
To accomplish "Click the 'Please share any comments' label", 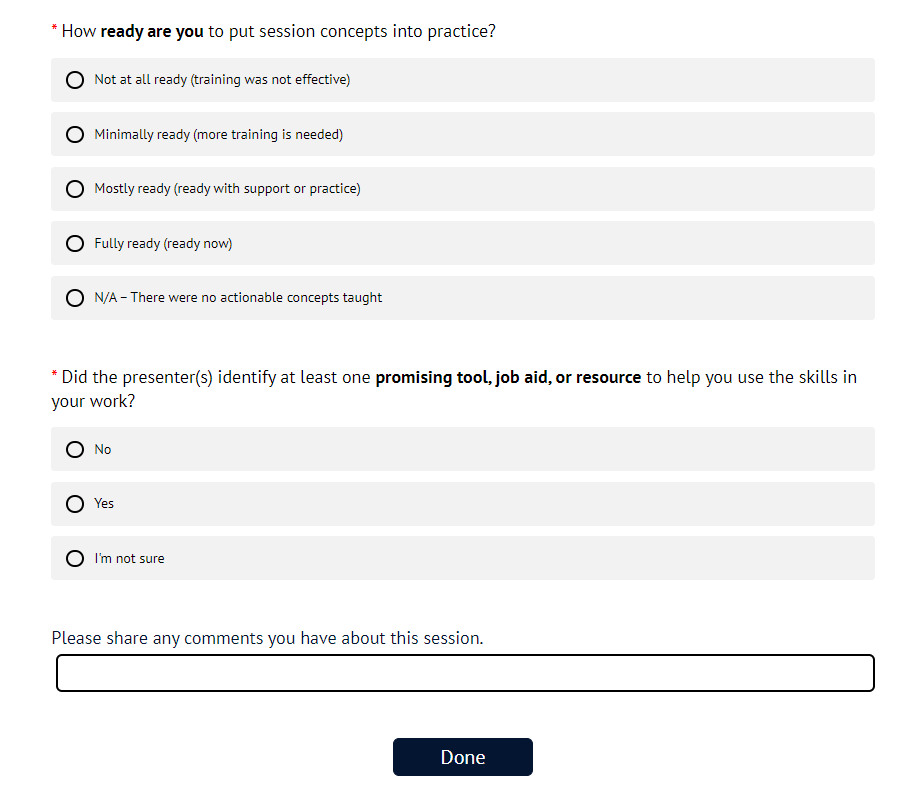I will point(267,638).
